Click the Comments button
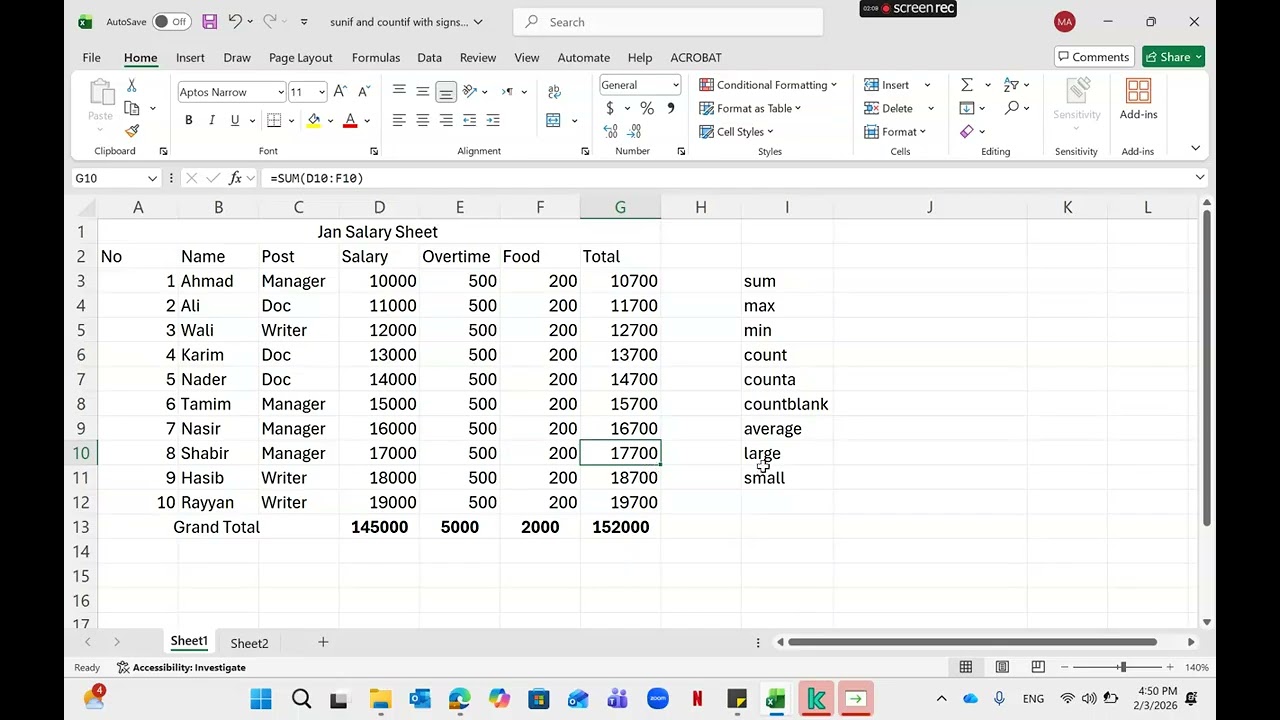Screen dimensions: 1280x720 [1093, 57]
